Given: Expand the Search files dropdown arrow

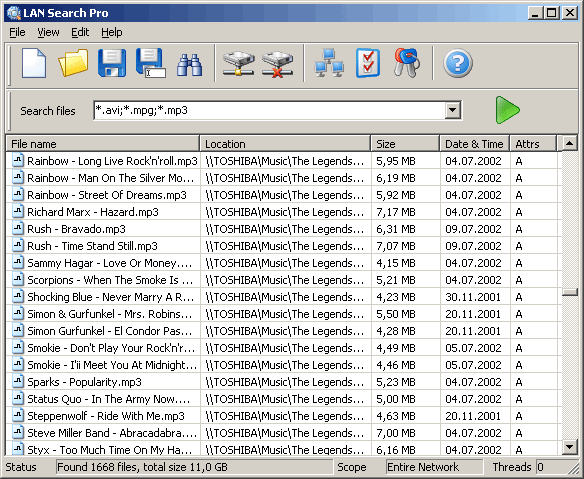Looking at the screenshot, I should [x=453, y=110].
